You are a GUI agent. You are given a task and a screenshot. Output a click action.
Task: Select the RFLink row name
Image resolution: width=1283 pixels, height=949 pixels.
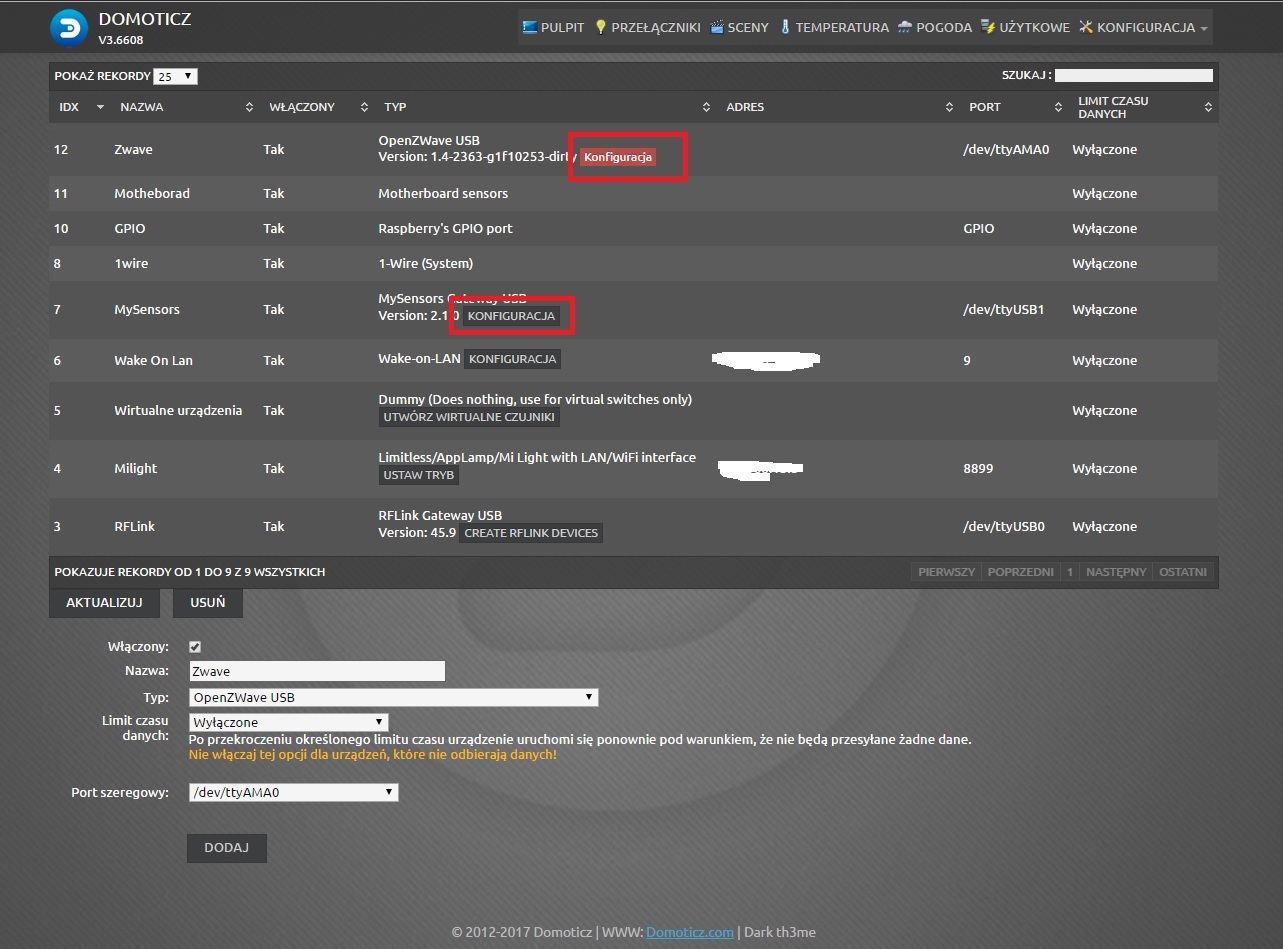pos(135,526)
